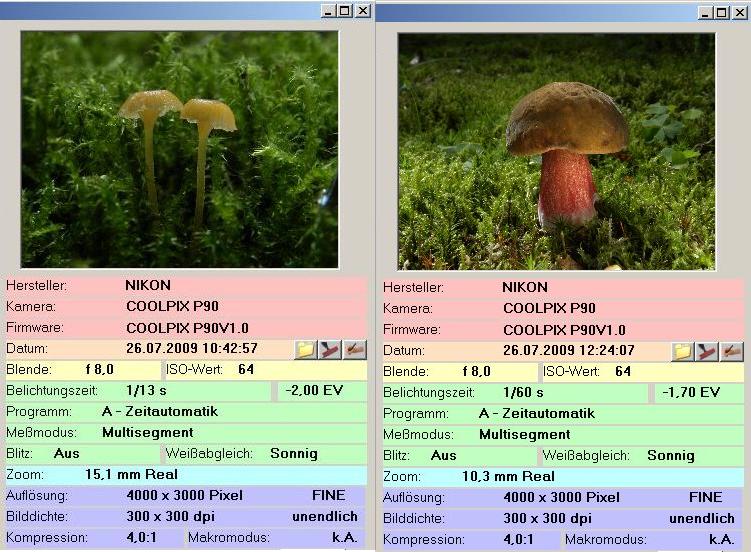Maximize the brown bolete mushroom window

click(722, 12)
